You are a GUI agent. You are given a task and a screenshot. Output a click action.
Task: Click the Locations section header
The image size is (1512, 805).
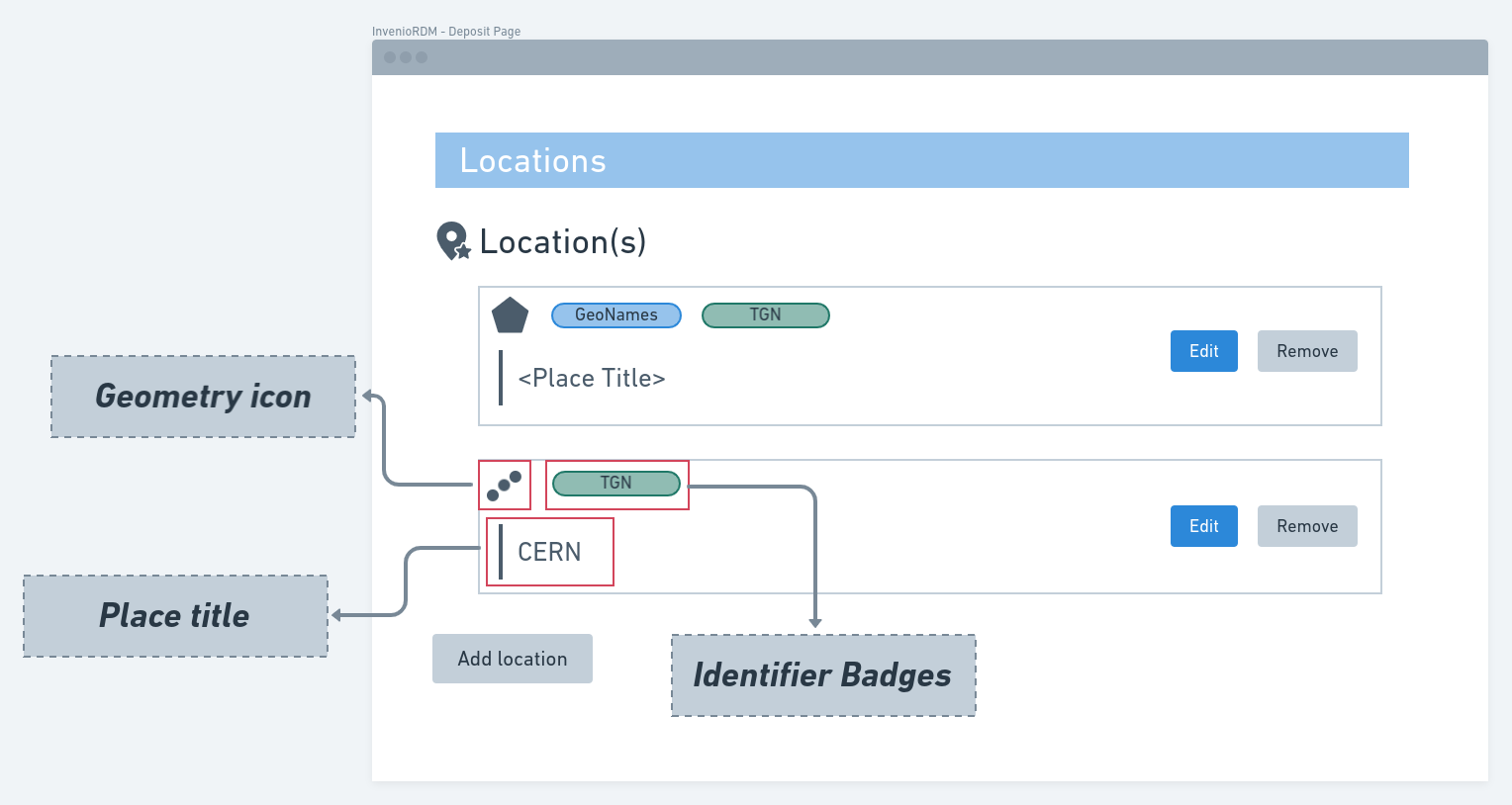[922, 160]
